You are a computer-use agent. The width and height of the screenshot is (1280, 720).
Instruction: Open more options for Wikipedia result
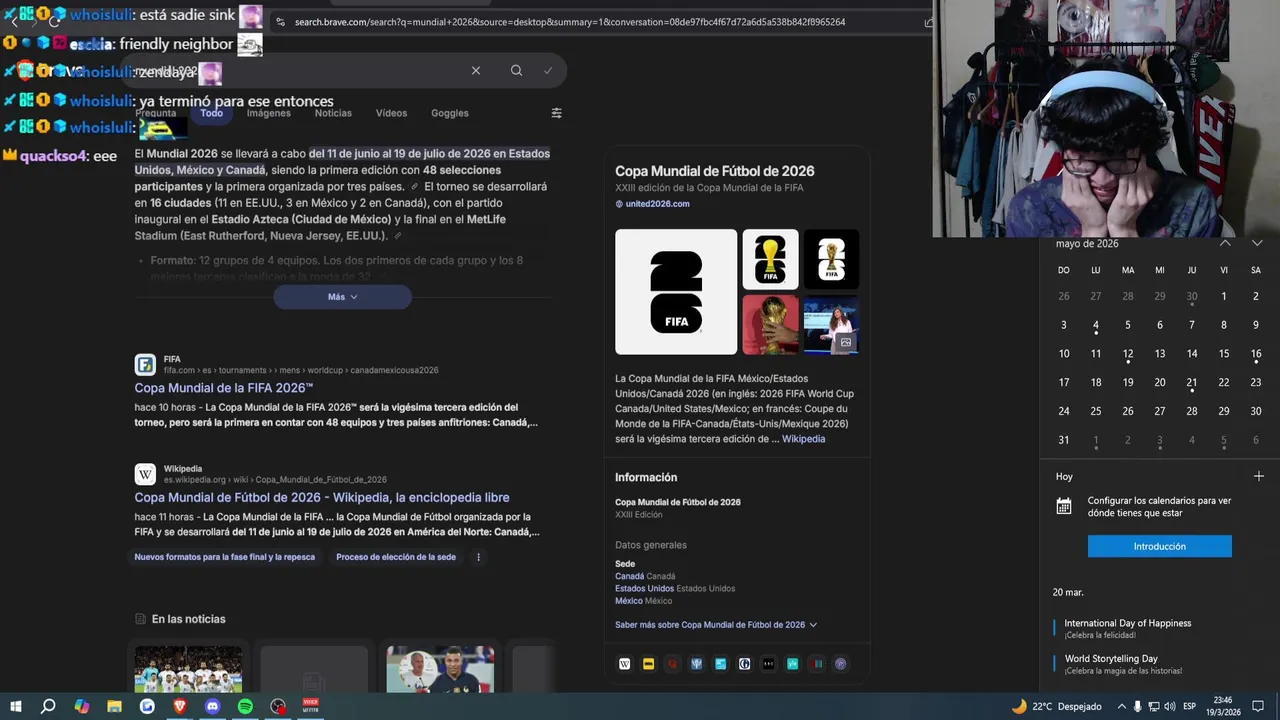click(478, 557)
